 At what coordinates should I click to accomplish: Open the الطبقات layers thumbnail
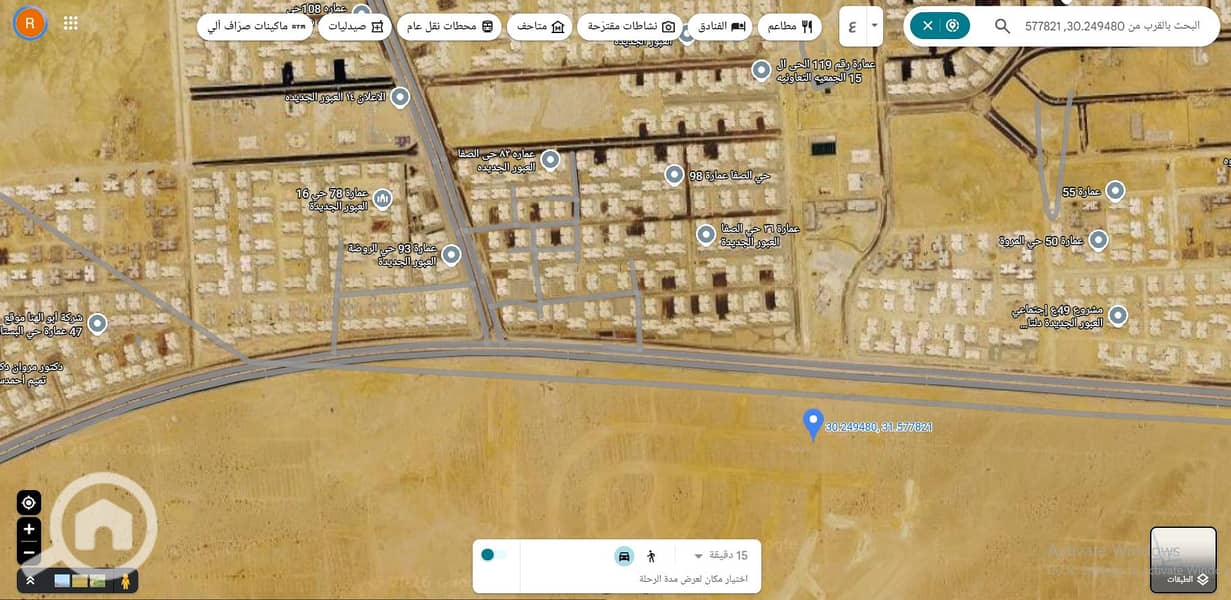coord(1183,560)
